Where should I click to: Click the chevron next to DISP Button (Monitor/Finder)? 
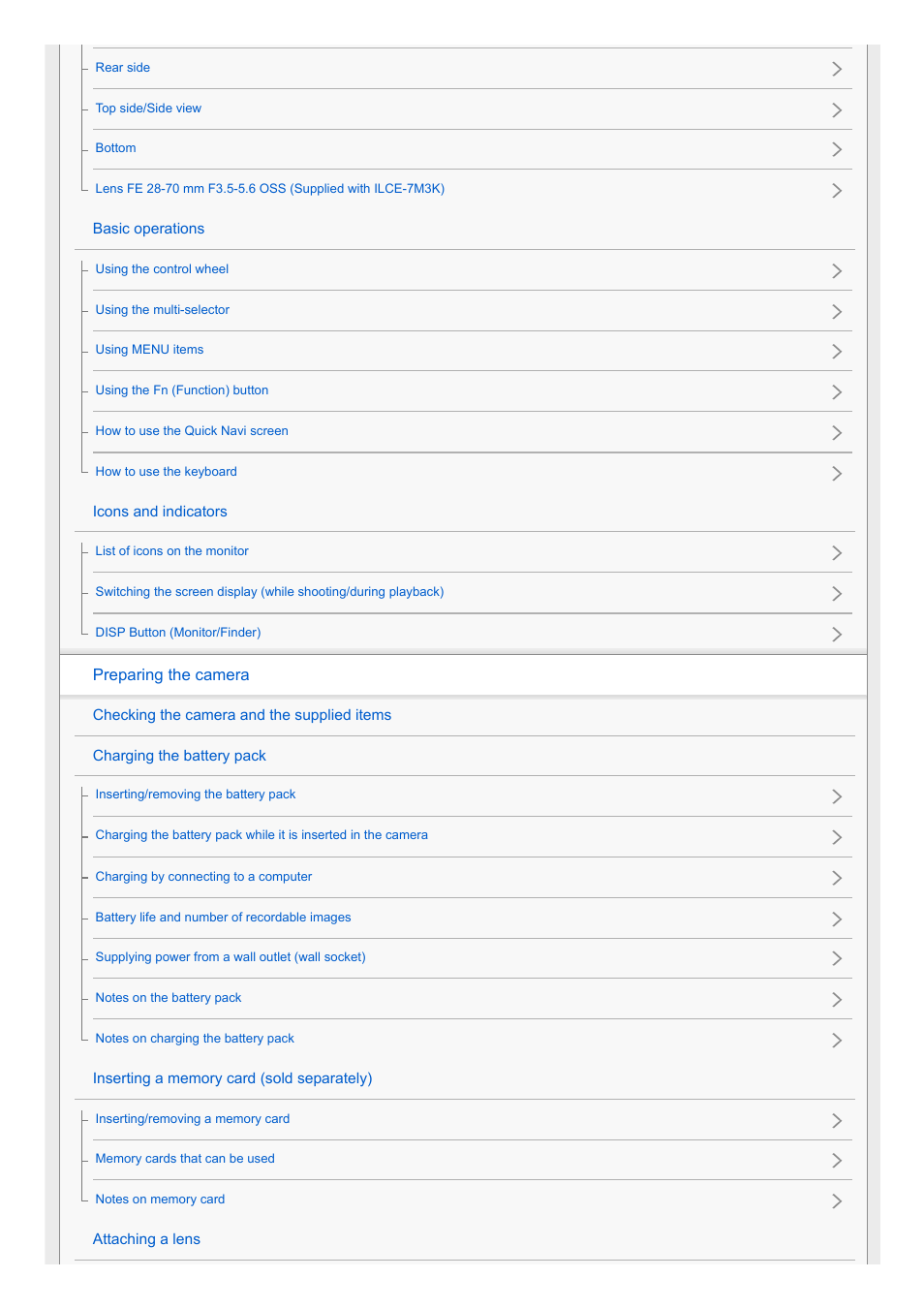(x=837, y=634)
